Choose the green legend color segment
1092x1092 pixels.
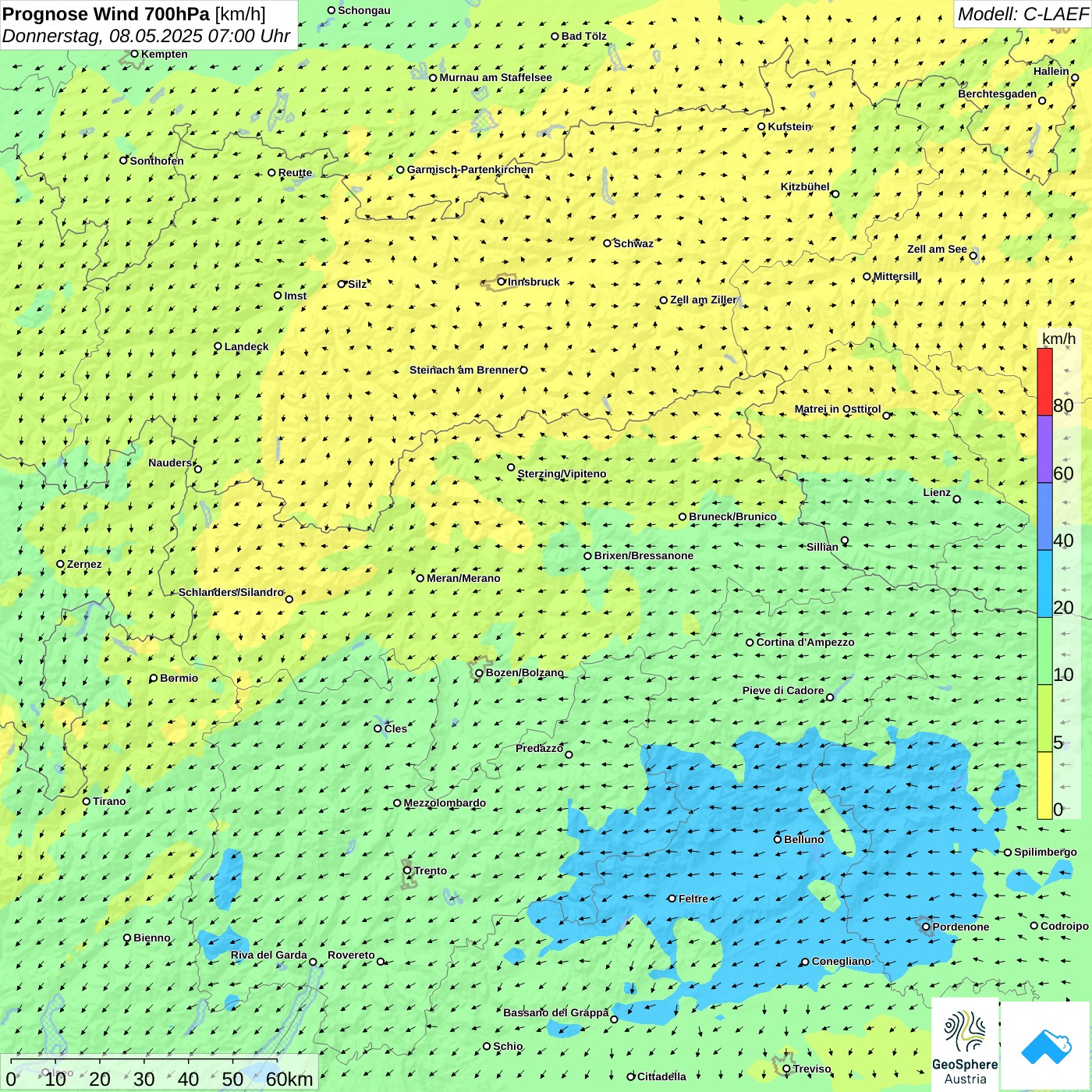click(1044, 651)
